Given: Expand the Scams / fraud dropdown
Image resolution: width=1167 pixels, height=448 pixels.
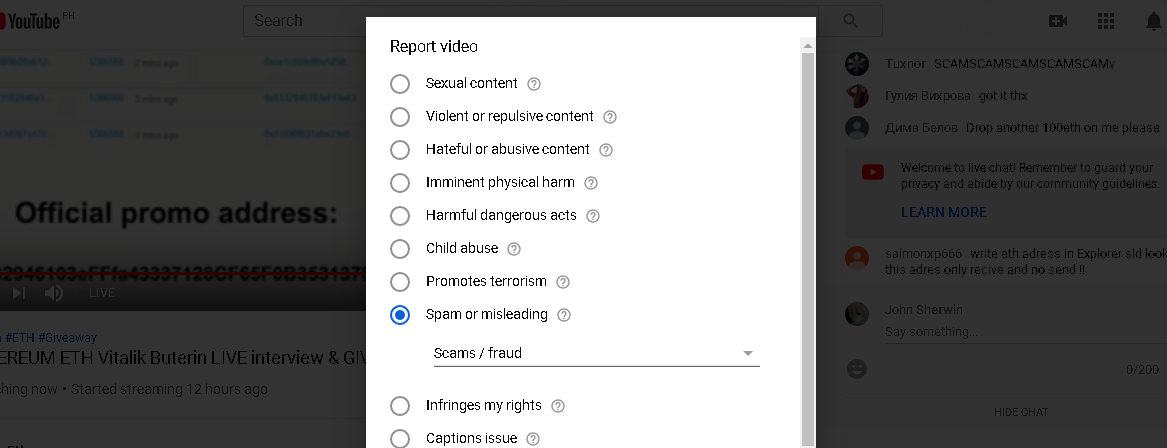Looking at the screenshot, I should pyautogui.click(x=596, y=353).
